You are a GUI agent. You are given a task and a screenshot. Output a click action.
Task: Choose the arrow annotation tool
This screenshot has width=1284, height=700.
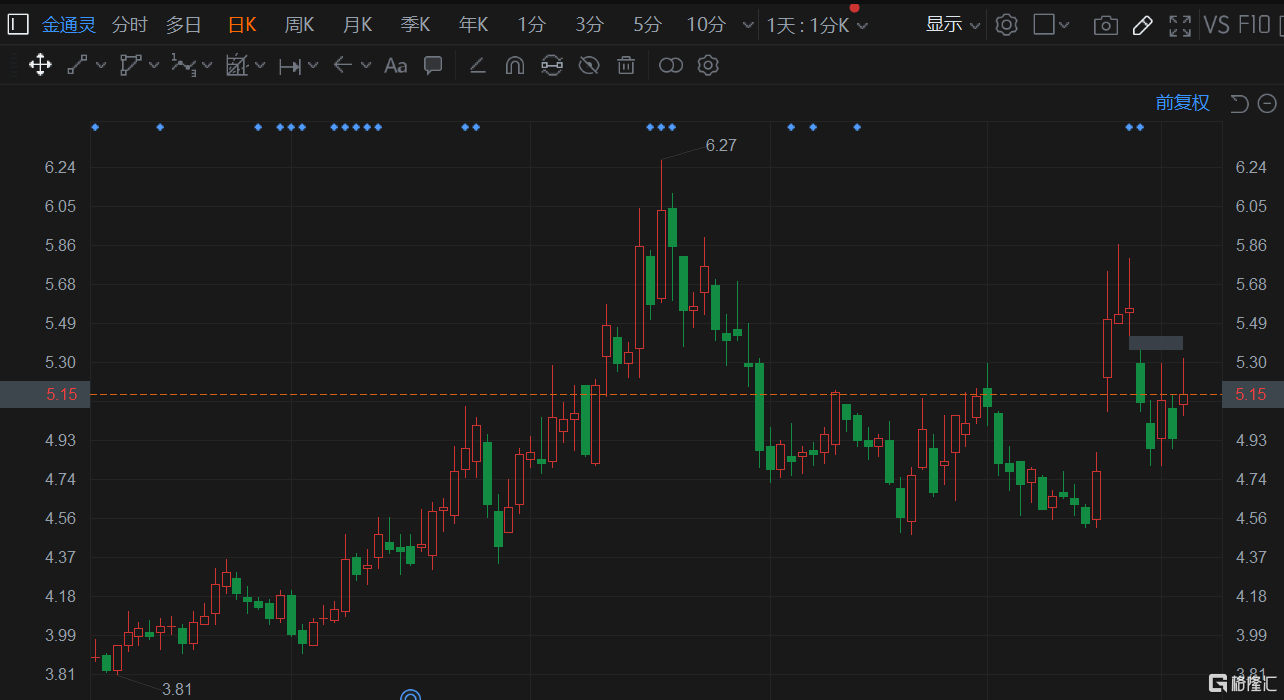[x=343, y=66]
